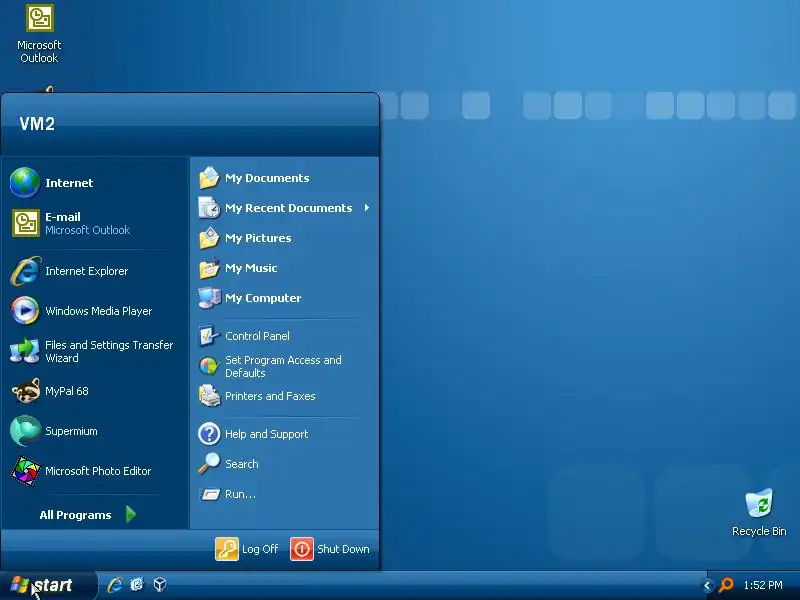The width and height of the screenshot is (800, 600).
Task: Click the 'Supermium' text label
Action: click(x=71, y=431)
